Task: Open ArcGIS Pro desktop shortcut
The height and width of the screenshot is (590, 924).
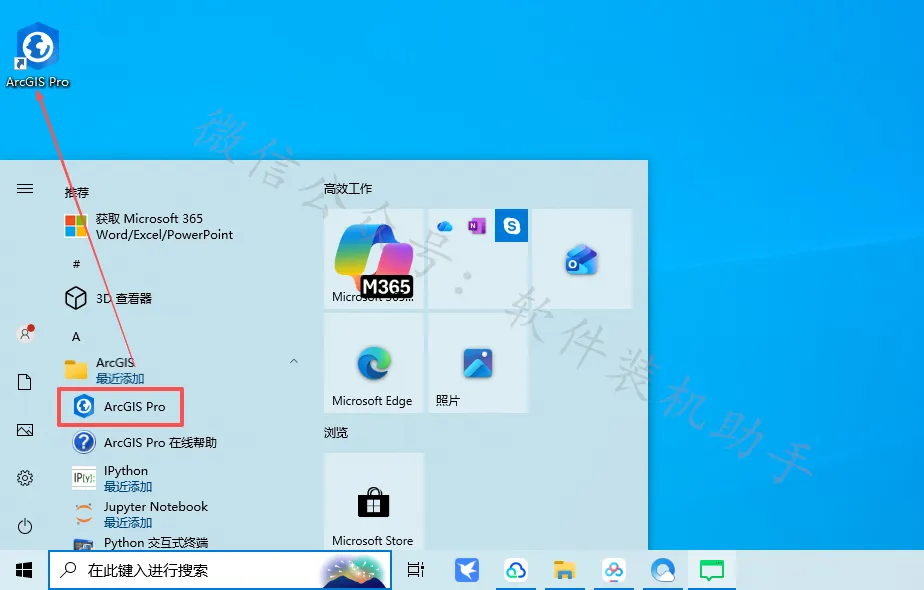Action: [38, 55]
